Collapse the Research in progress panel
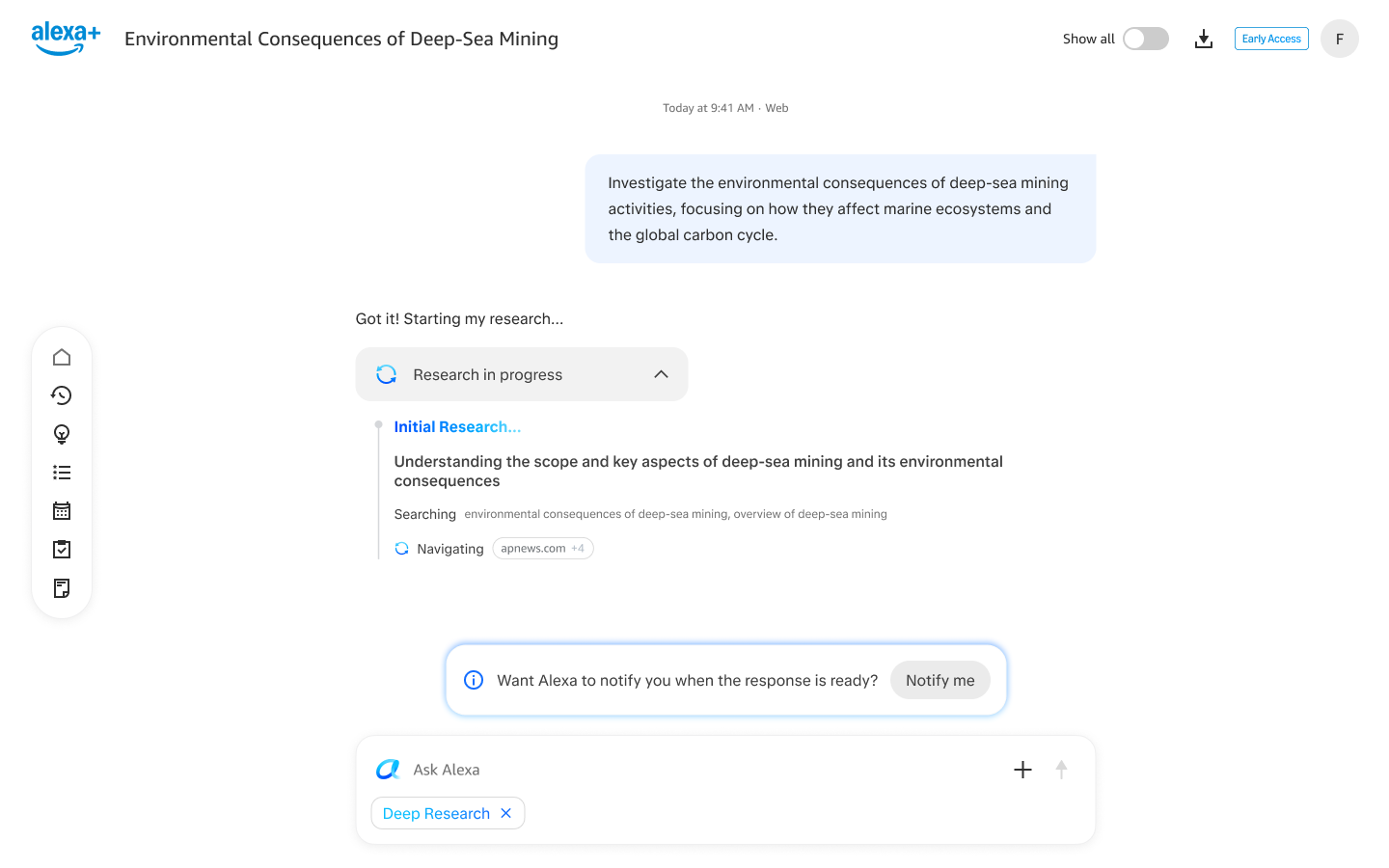The width and height of the screenshot is (1389, 868). coord(661,374)
